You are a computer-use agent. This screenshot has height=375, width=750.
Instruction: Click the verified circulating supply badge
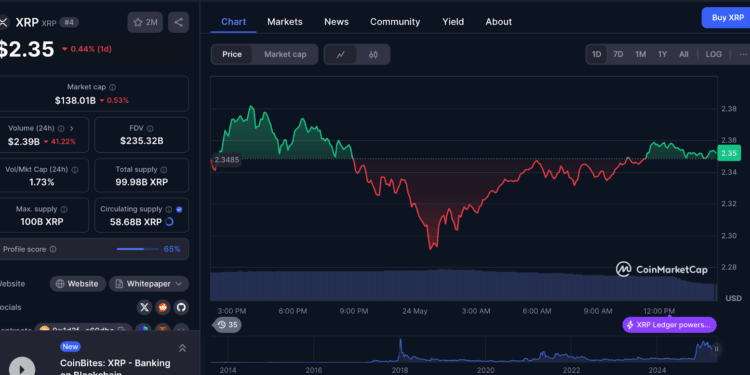[179, 210]
